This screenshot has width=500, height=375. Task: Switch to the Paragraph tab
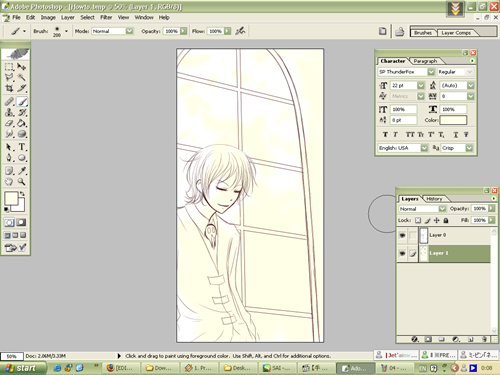pyautogui.click(x=425, y=61)
